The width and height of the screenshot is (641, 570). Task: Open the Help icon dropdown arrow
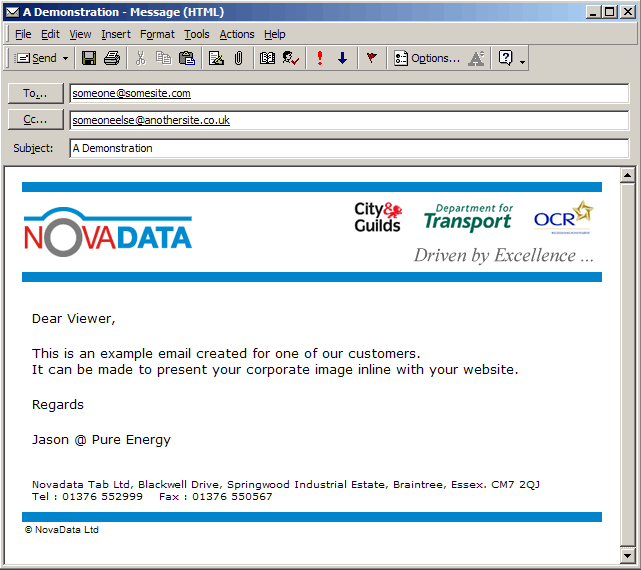click(x=521, y=59)
